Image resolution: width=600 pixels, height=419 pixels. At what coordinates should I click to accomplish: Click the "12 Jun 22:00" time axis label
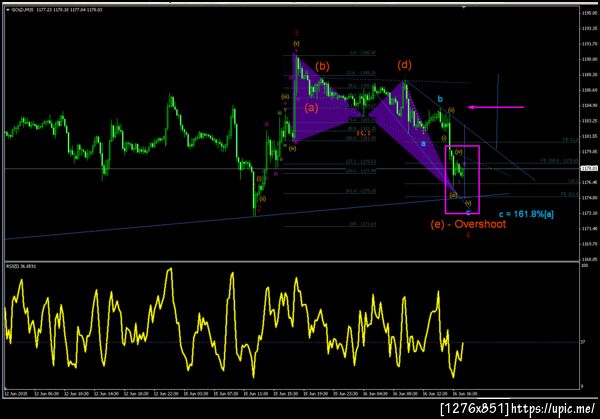click(165, 393)
